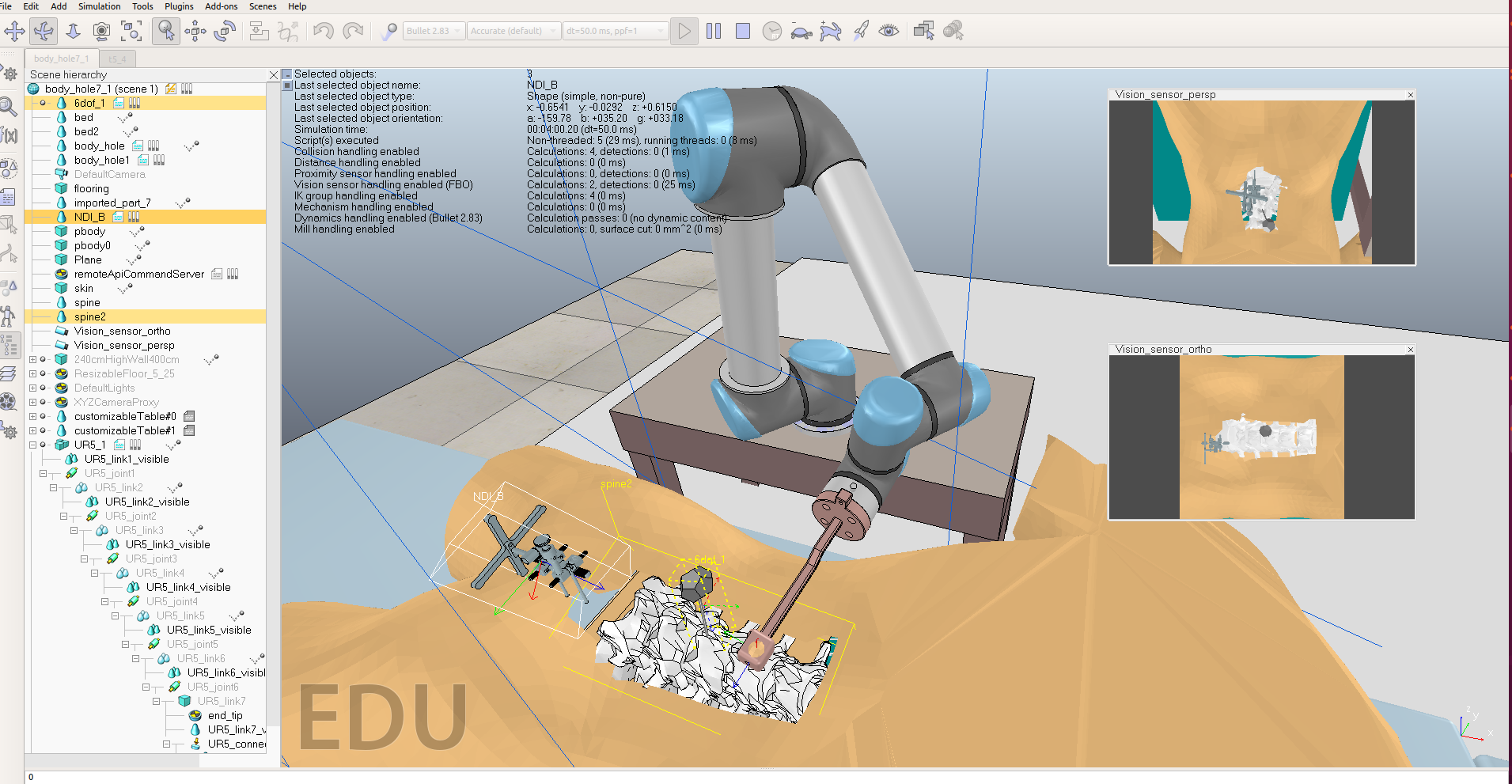This screenshot has height=784, width=1512.
Task: Toggle the click selection arrow tool
Action: [165, 31]
